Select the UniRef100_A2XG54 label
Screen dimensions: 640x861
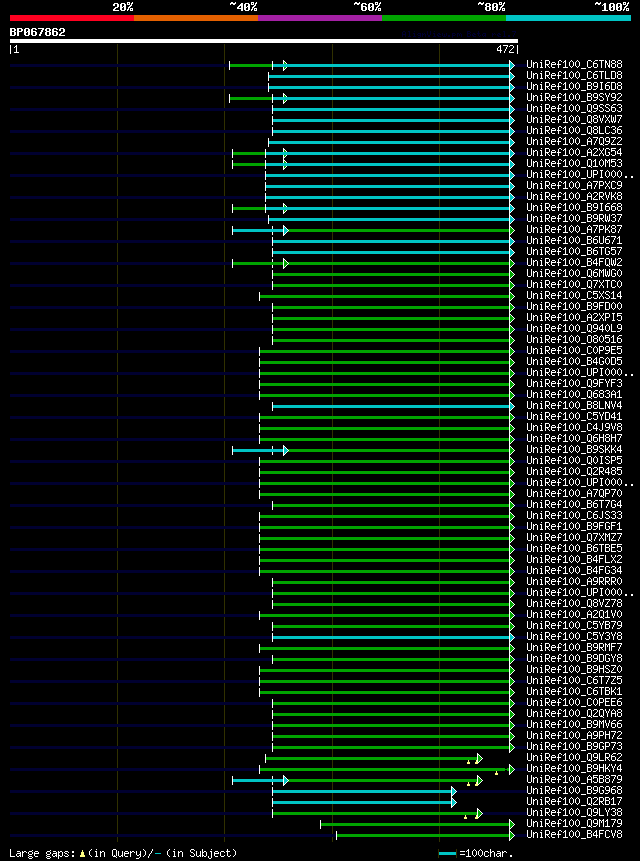(574, 153)
